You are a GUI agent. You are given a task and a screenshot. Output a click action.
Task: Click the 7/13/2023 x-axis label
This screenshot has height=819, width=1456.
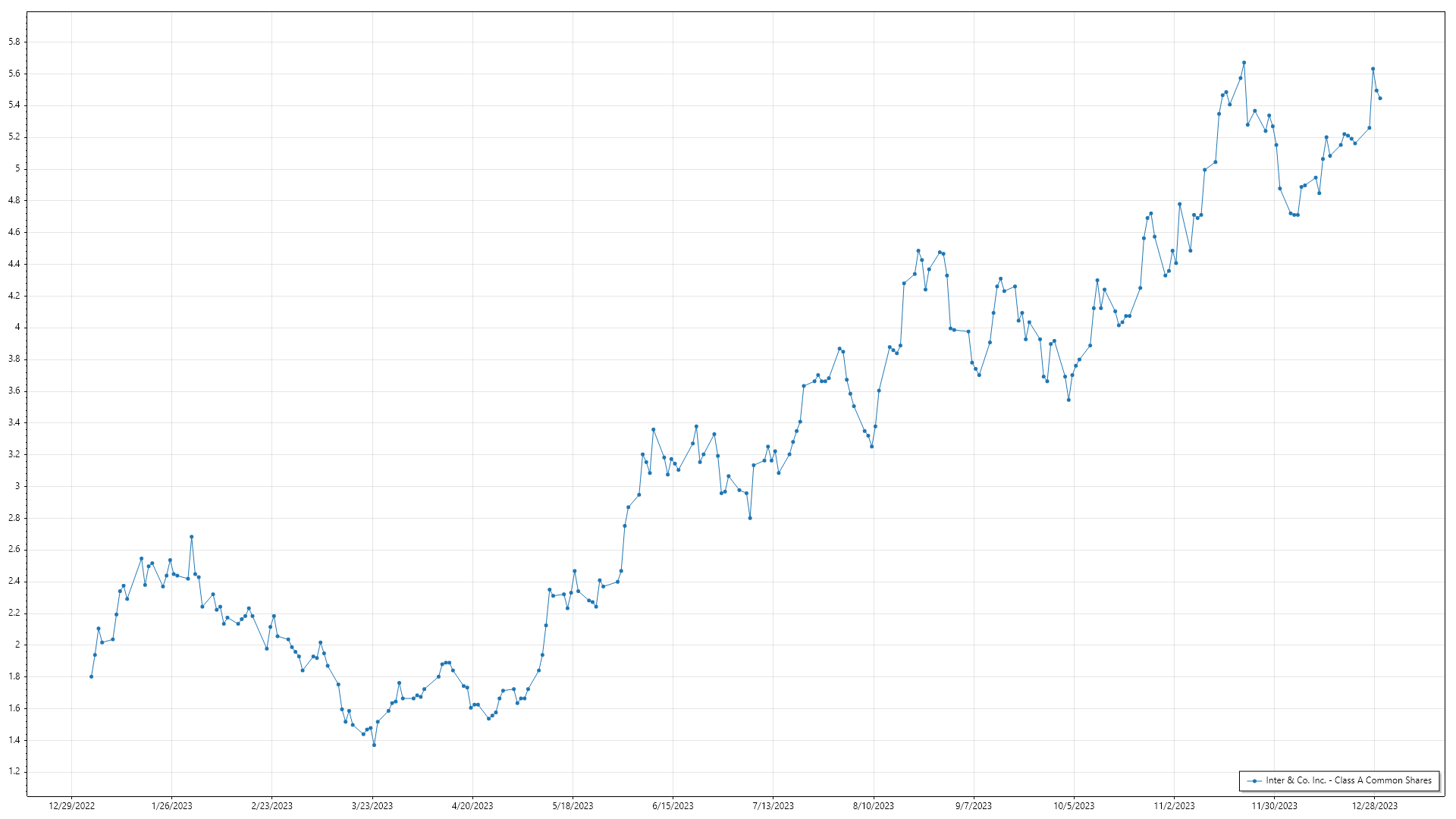(x=773, y=806)
